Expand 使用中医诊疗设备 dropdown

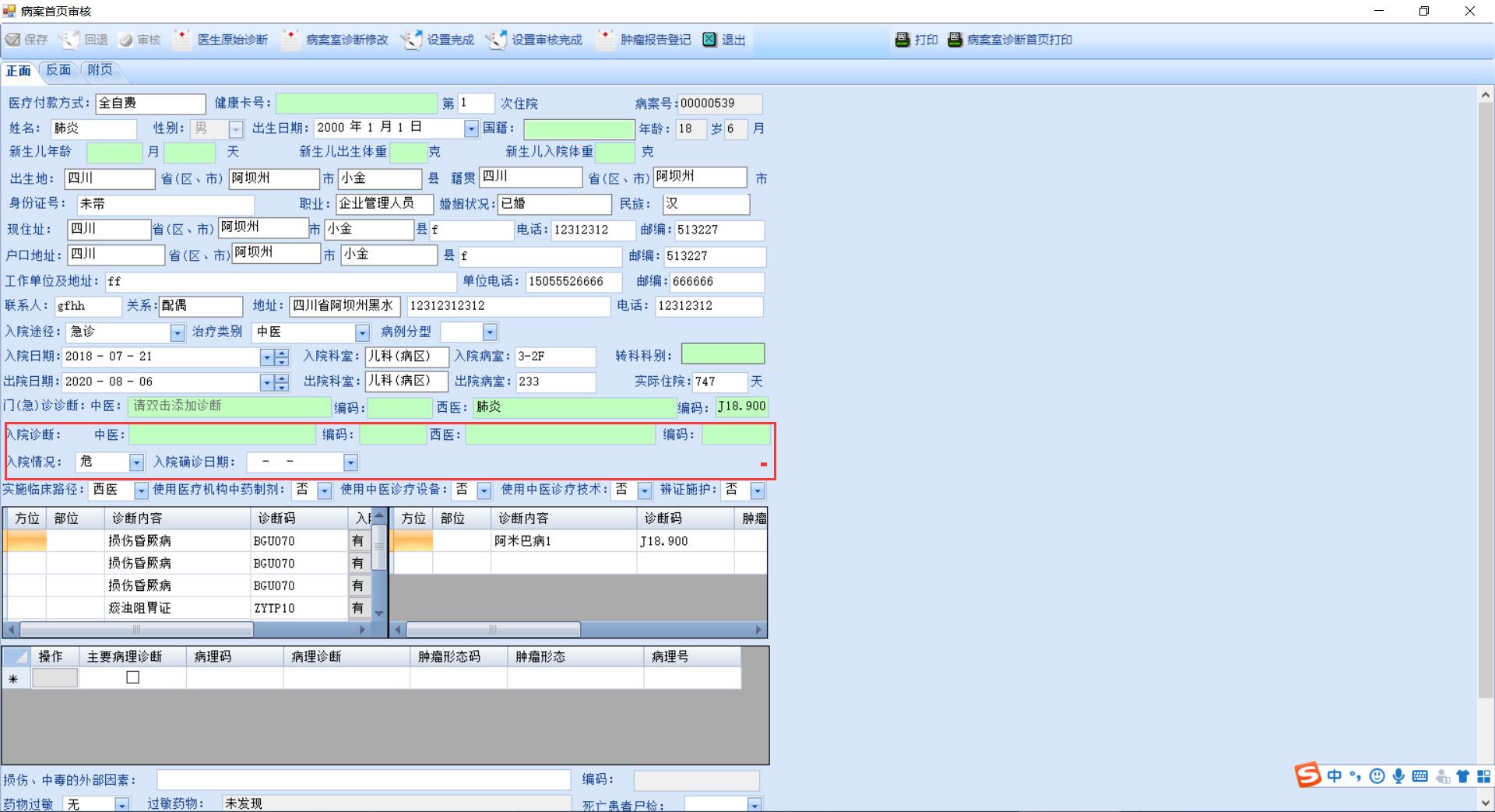[484, 490]
